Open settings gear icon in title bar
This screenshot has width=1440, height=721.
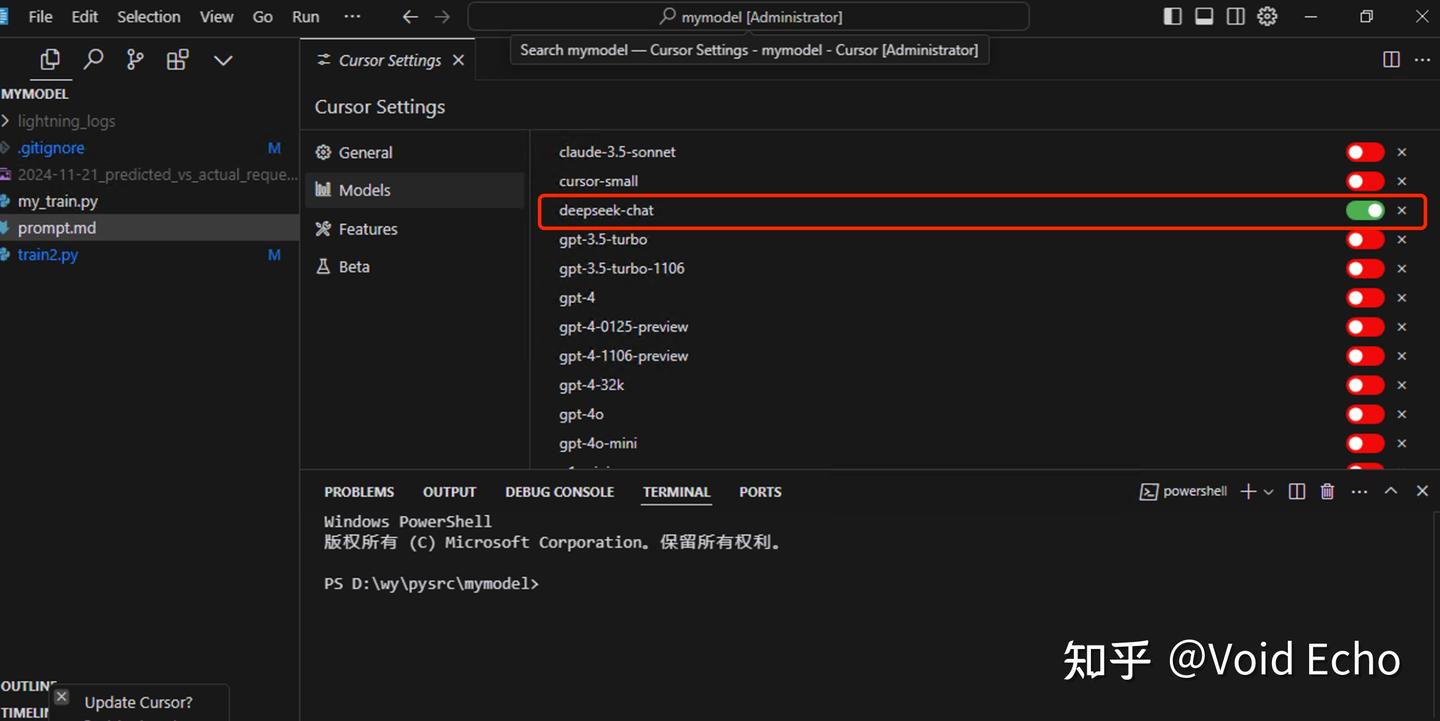(x=1267, y=16)
